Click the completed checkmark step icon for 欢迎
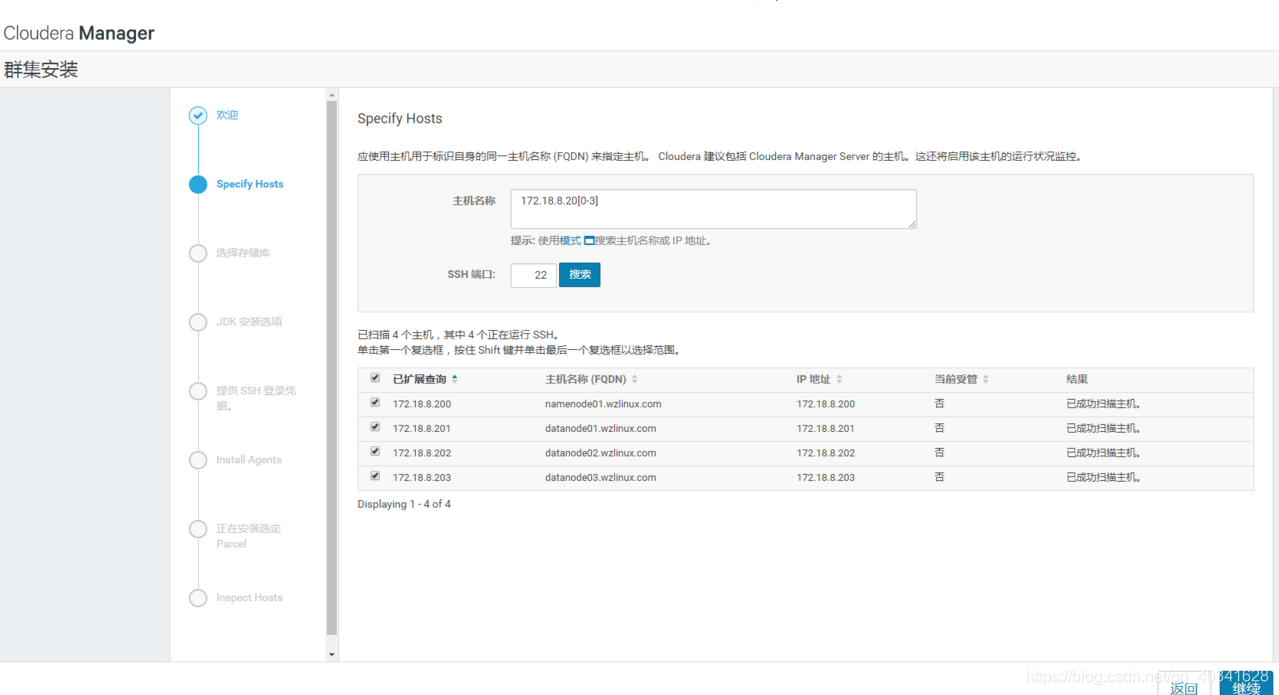1279x695 pixels. (x=198, y=115)
